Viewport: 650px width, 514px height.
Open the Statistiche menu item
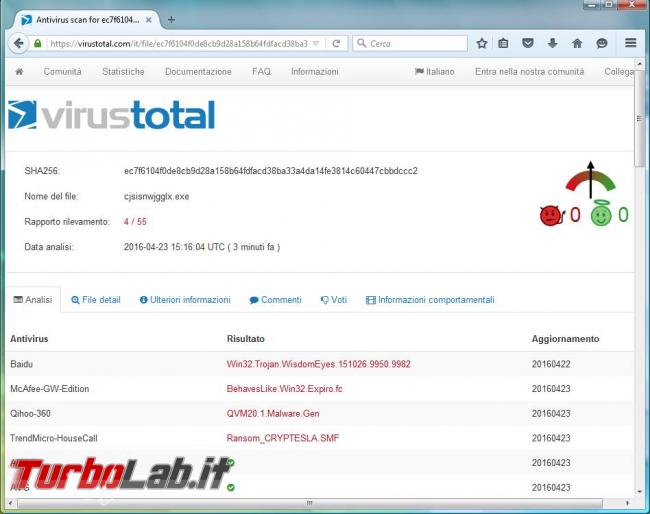[x=123, y=72]
